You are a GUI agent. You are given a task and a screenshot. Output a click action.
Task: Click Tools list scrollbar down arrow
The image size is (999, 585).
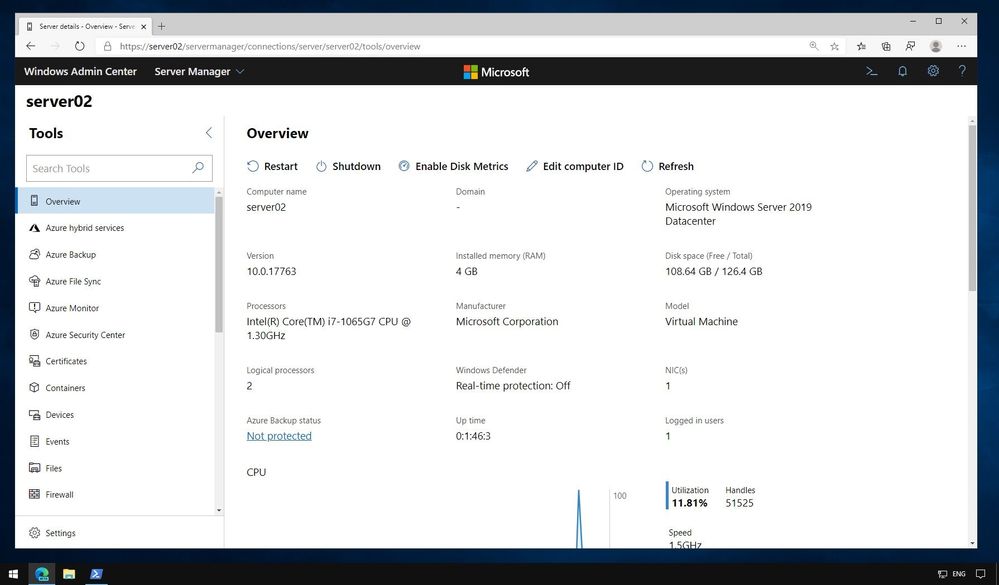pyautogui.click(x=219, y=510)
